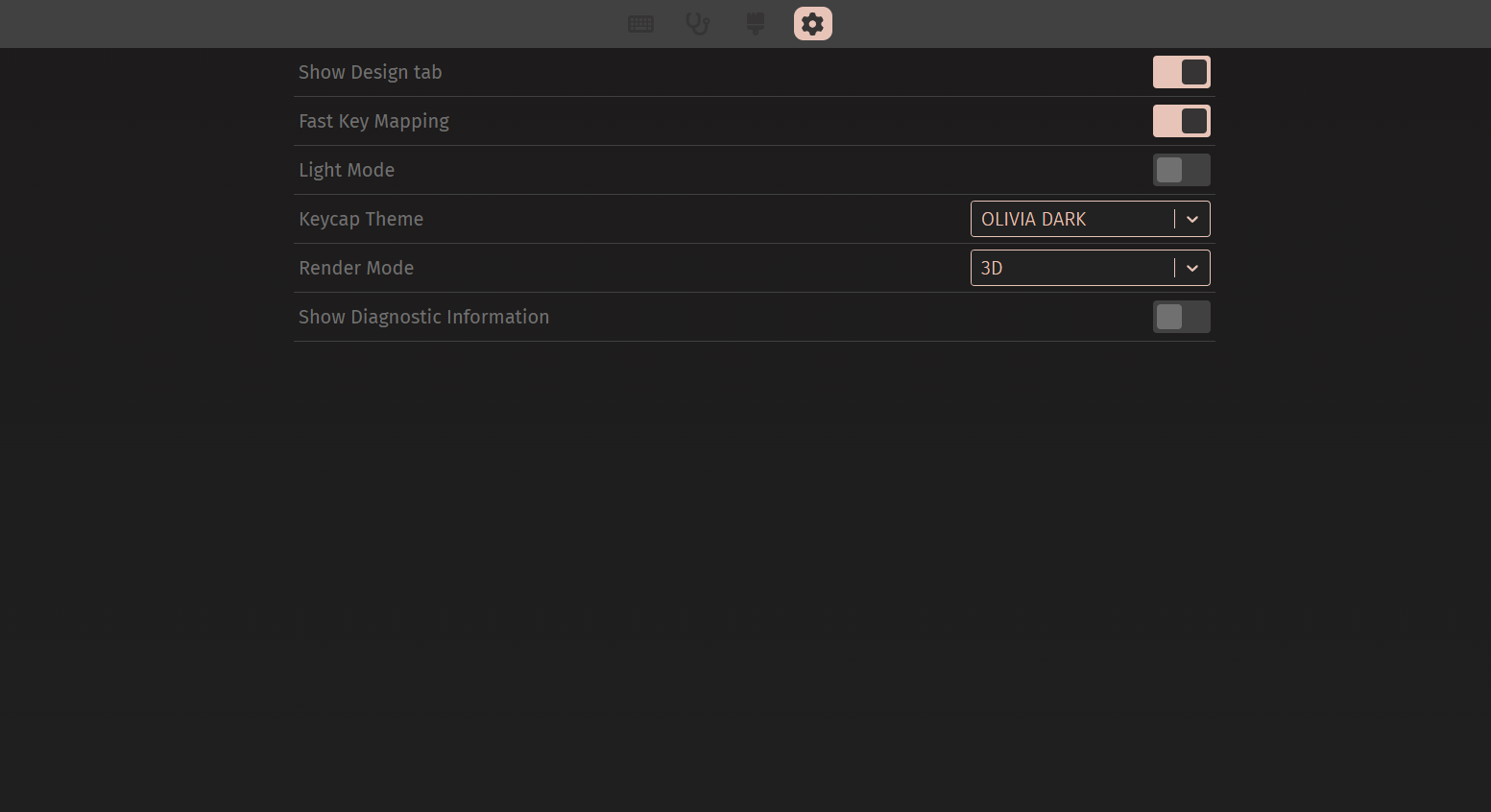The width and height of the screenshot is (1491, 812).
Task: Disable the Show Design tab toggle
Action: (1181, 72)
